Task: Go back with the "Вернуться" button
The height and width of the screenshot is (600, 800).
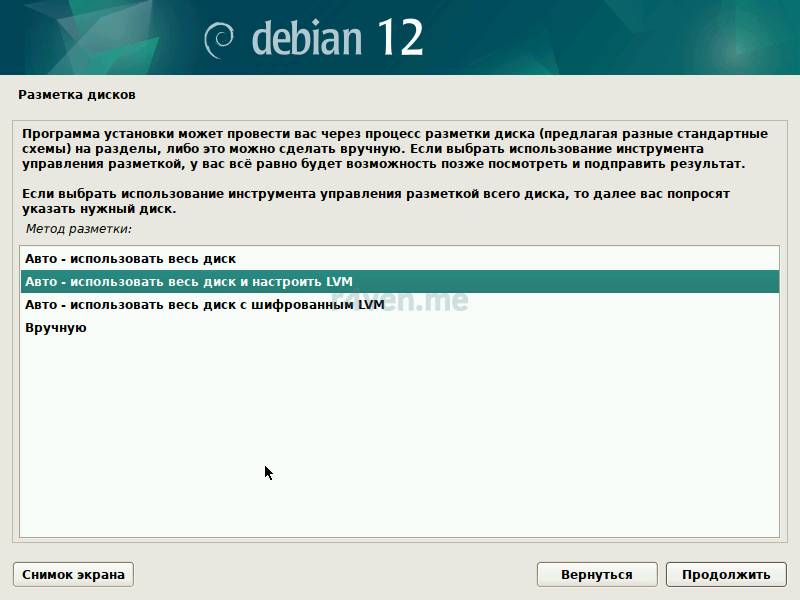Action: click(x=596, y=574)
